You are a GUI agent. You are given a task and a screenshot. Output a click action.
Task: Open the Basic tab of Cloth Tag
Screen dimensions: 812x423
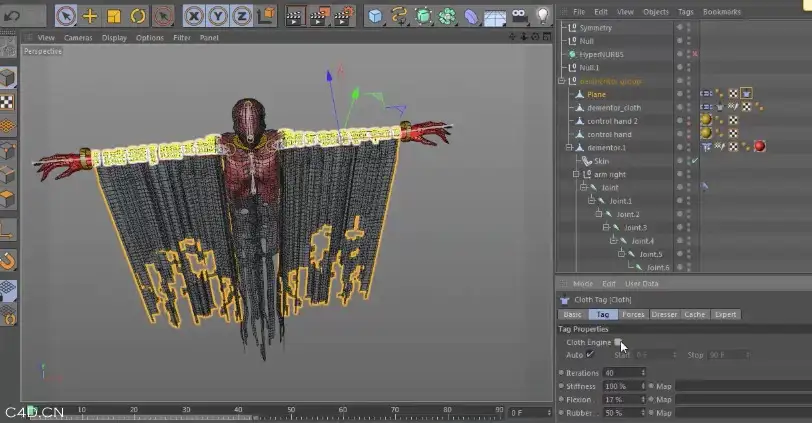572,314
